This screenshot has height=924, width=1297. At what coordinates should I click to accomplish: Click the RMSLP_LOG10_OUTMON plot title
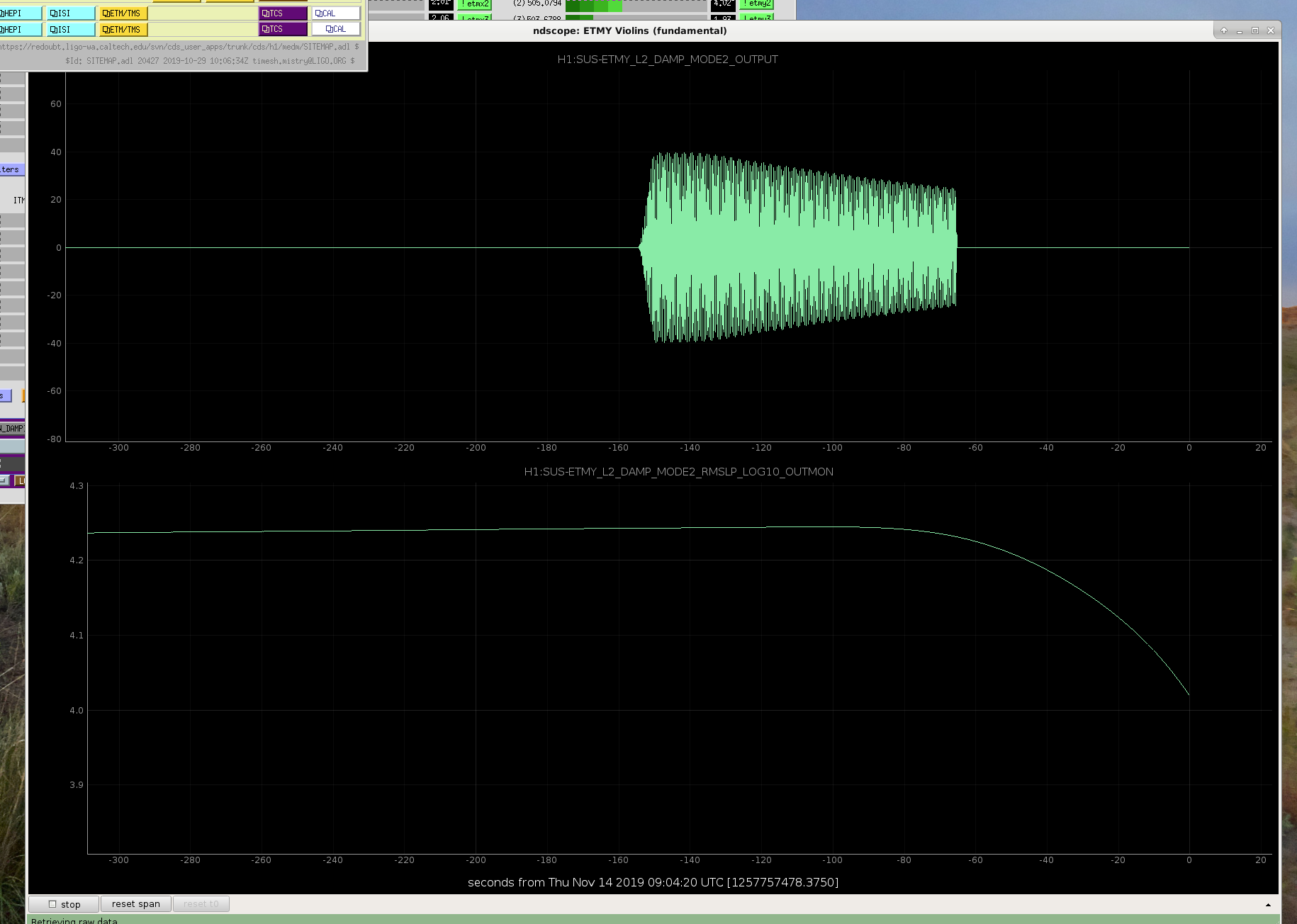click(678, 472)
